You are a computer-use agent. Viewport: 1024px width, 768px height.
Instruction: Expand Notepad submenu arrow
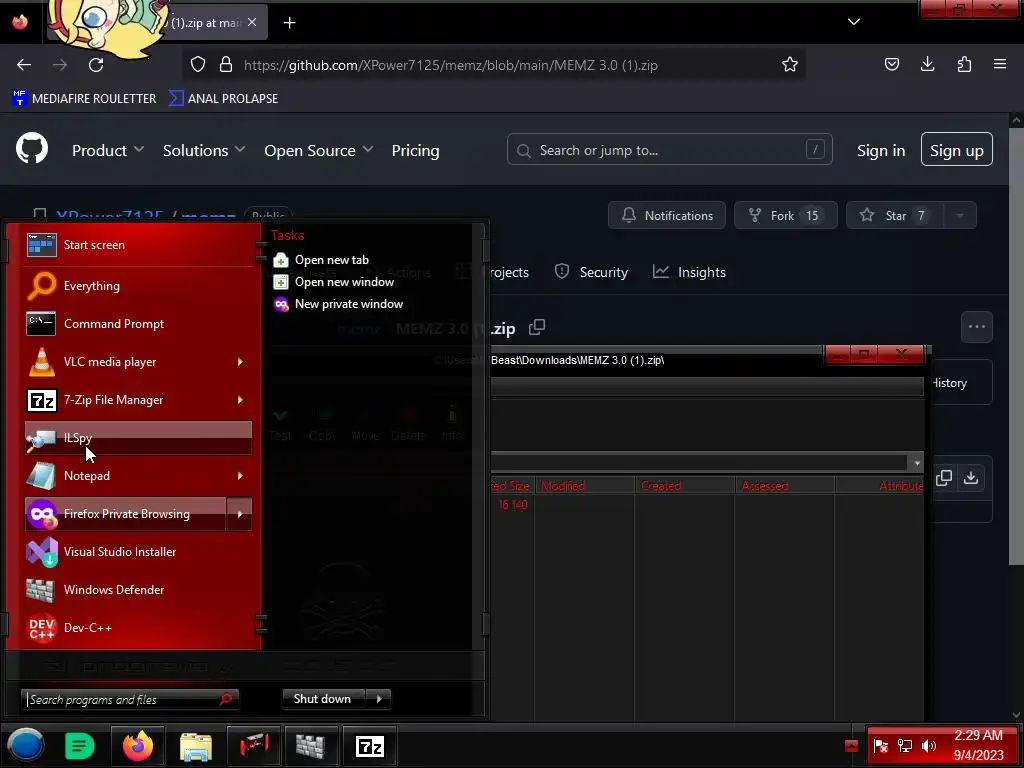click(240, 476)
